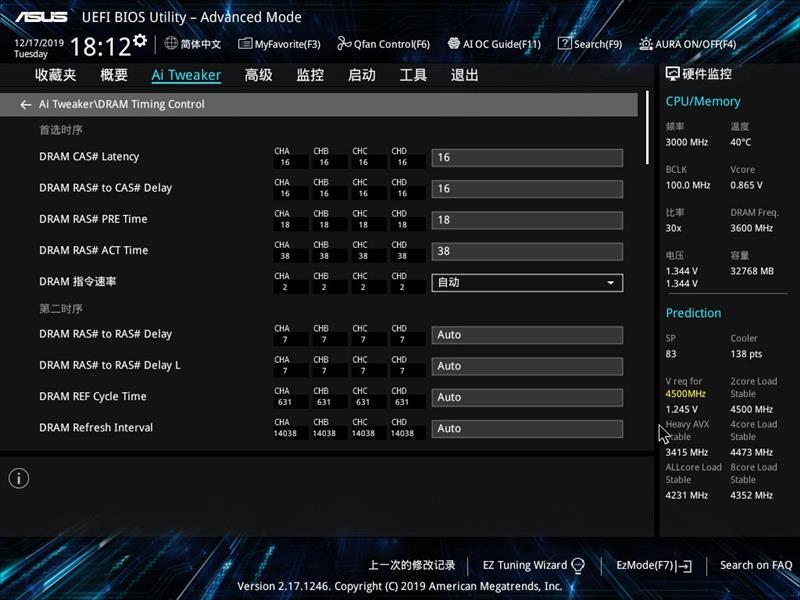
Task: Open the 启动 tab
Action: click(x=361, y=75)
